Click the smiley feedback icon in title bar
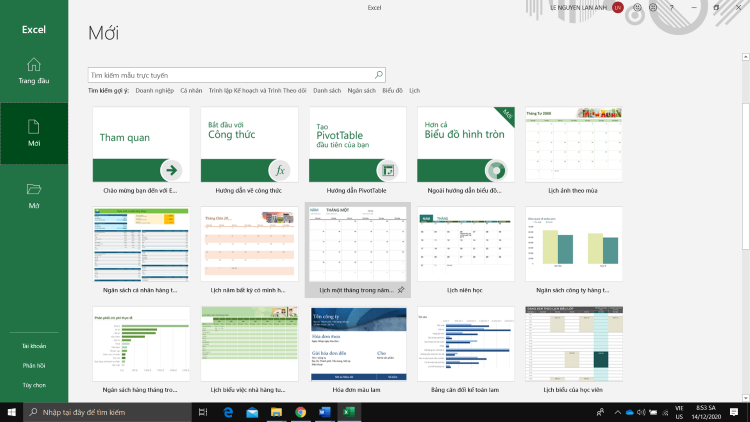Image resolution: width=750 pixels, height=422 pixels. [x=637, y=8]
